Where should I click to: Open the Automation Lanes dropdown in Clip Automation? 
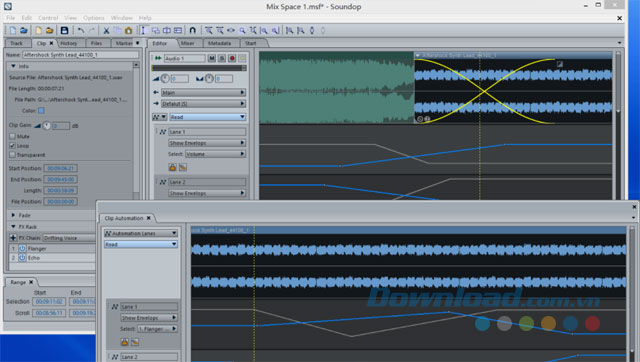point(140,233)
